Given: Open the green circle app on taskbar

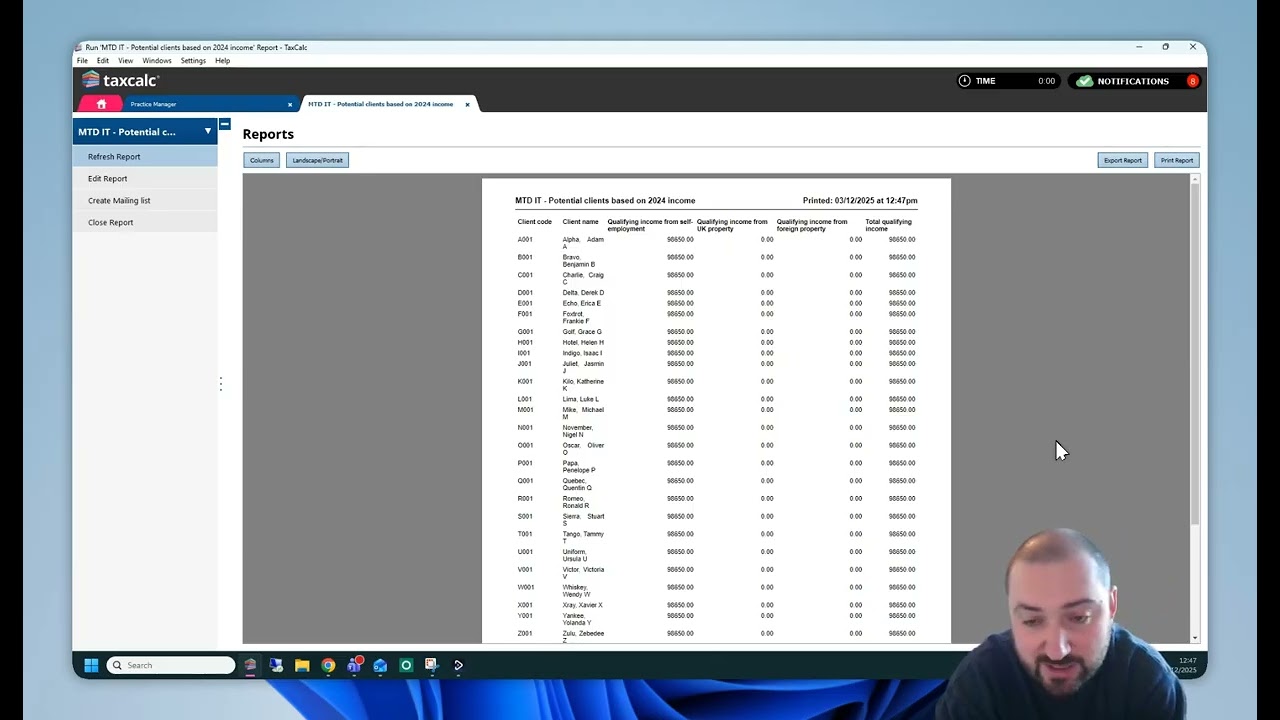Looking at the screenshot, I should click(x=406, y=665).
